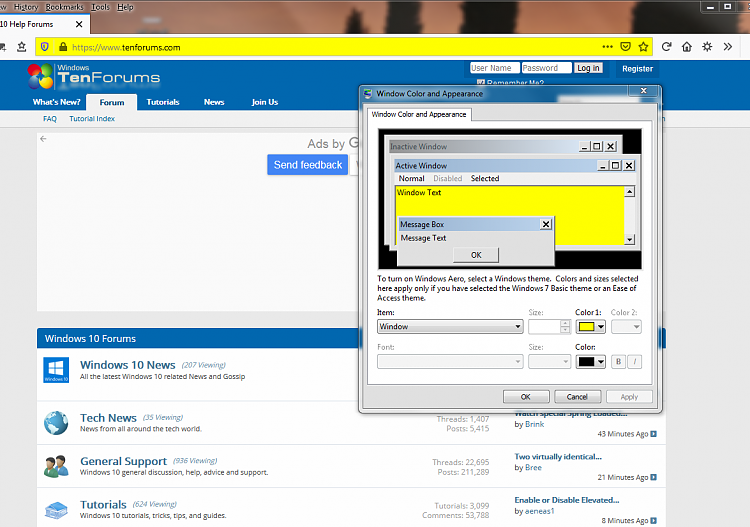Image resolution: width=750 pixels, height=527 pixels.
Task: Go to Firefox home page icon
Action: click(x=686, y=47)
